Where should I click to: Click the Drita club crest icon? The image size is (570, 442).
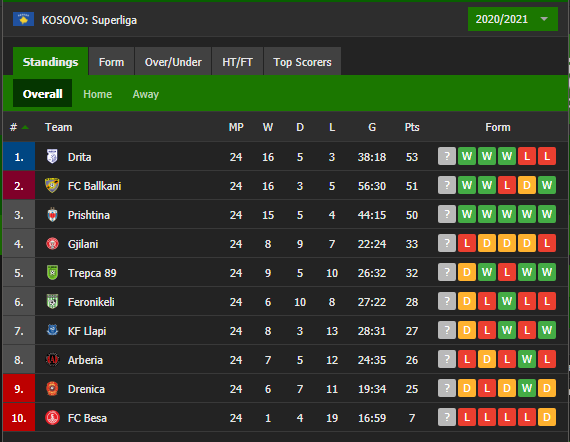coord(52,156)
